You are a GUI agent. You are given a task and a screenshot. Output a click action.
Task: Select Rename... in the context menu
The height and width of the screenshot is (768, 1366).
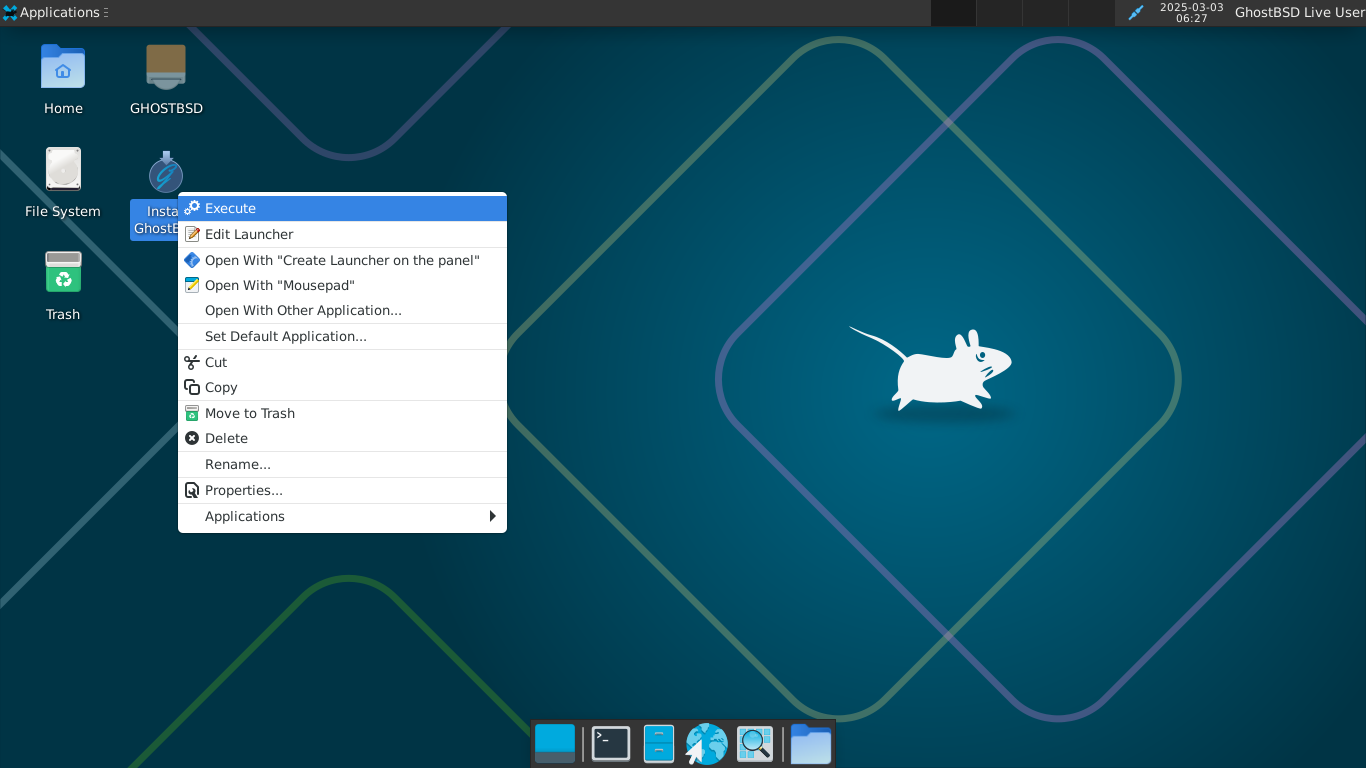342,464
